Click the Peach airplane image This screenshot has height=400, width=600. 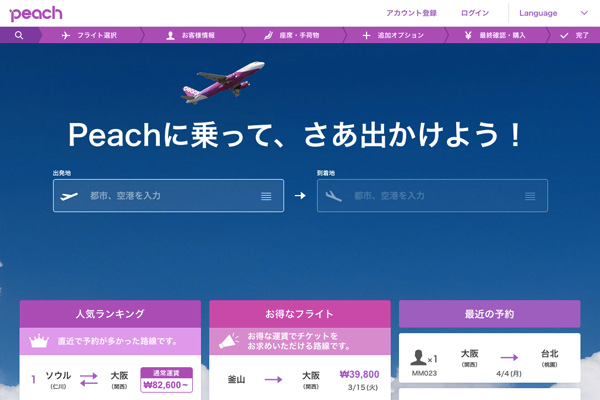click(223, 83)
